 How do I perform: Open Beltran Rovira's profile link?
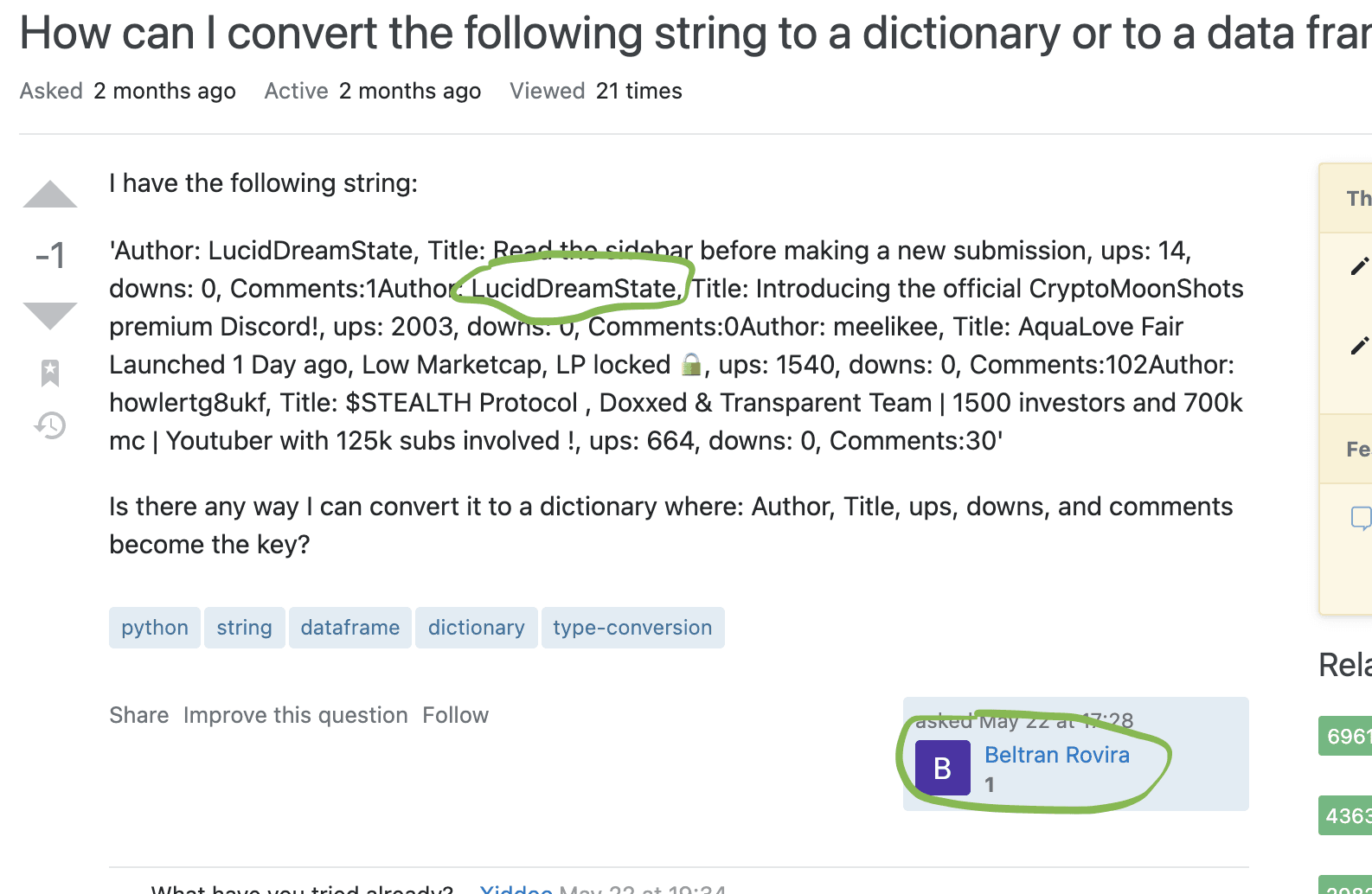click(x=1056, y=755)
